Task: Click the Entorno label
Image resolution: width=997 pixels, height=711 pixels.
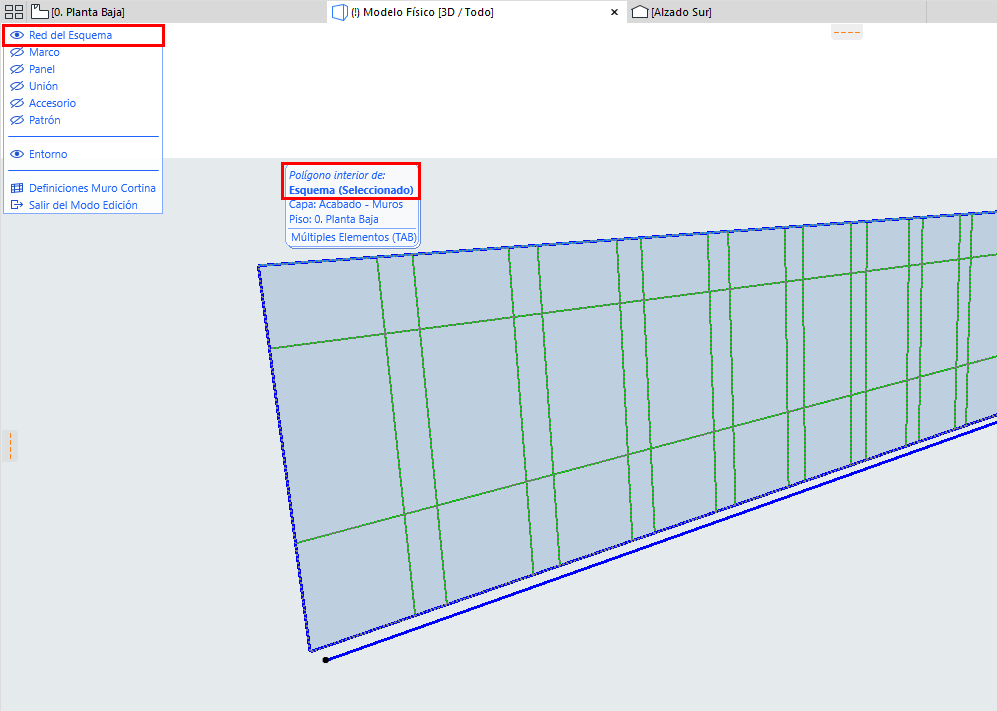Action: point(48,154)
